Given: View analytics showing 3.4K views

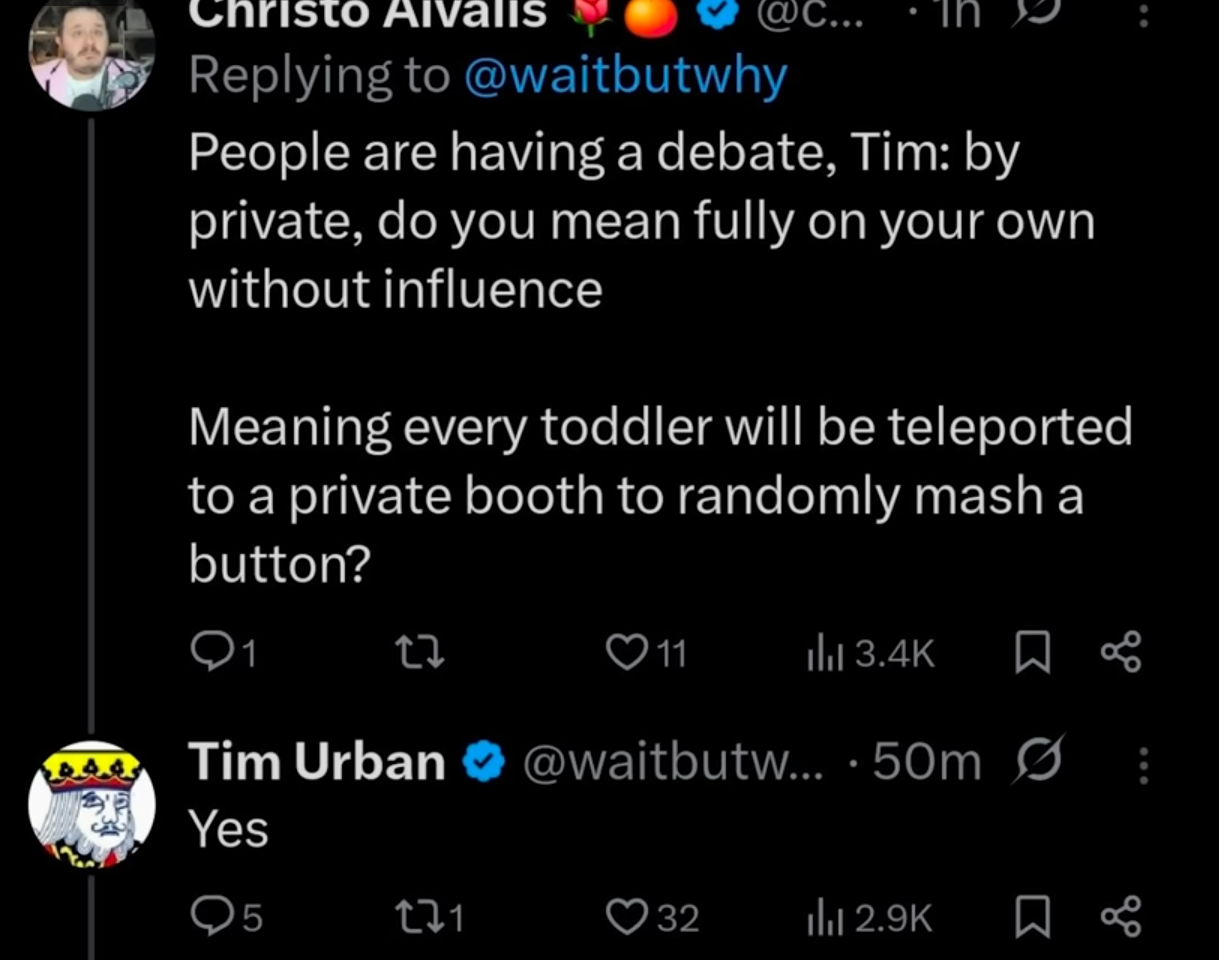Looking at the screenshot, I should pos(870,654).
